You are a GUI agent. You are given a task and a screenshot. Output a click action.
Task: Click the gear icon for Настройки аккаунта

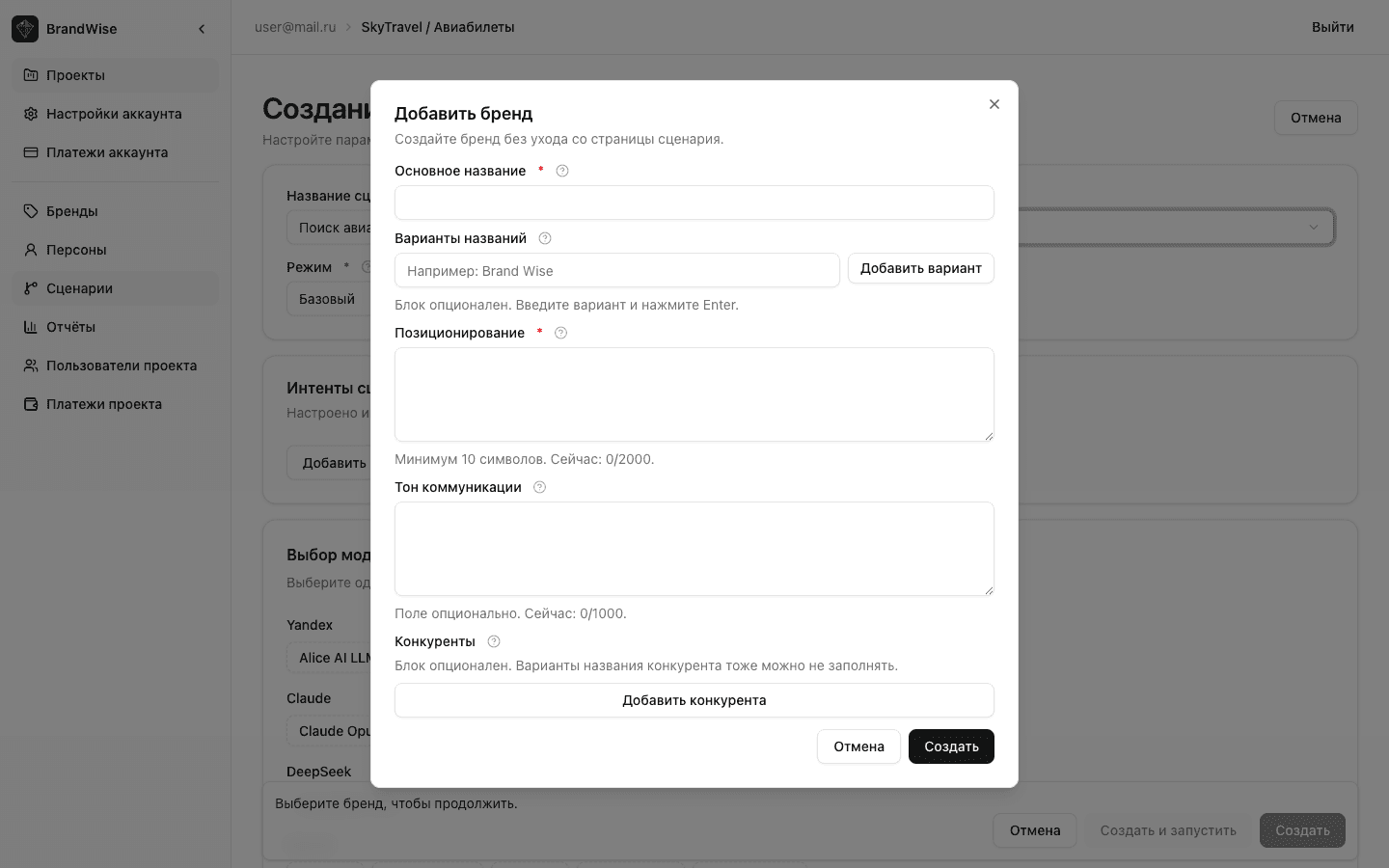coord(30,114)
